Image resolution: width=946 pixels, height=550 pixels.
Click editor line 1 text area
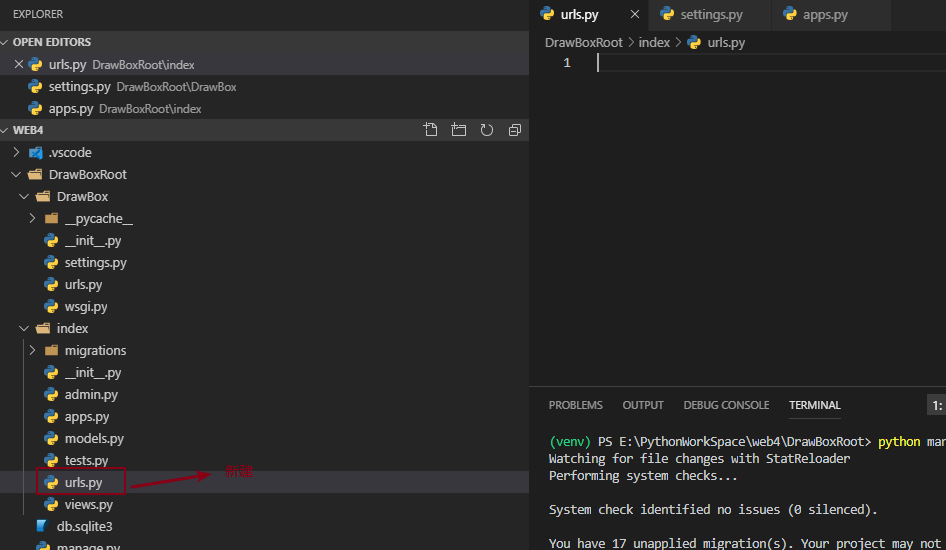771,63
